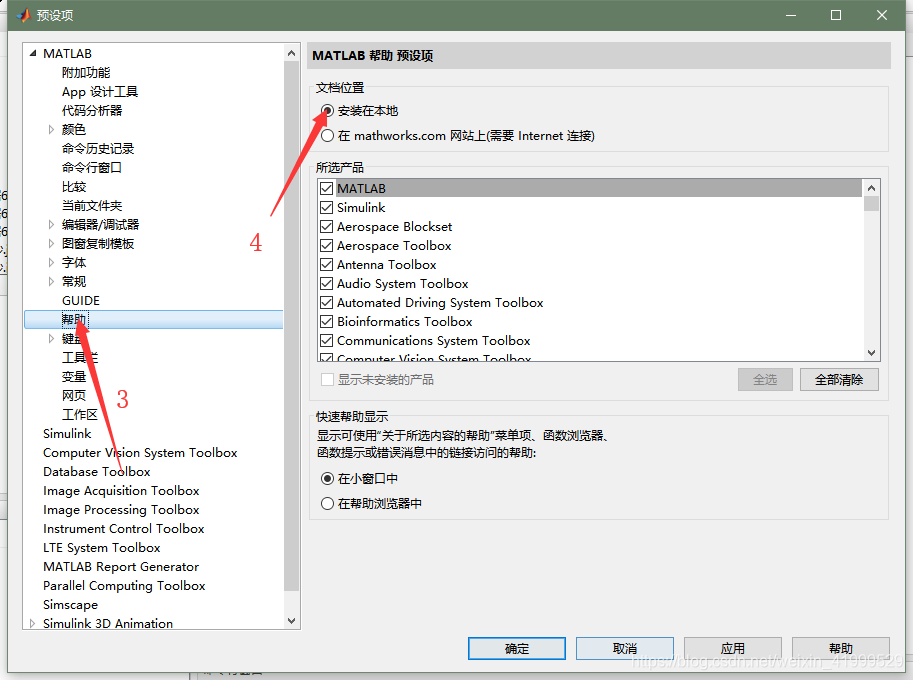Toggle the Aerospace Blockset checkbox

(327, 226)
